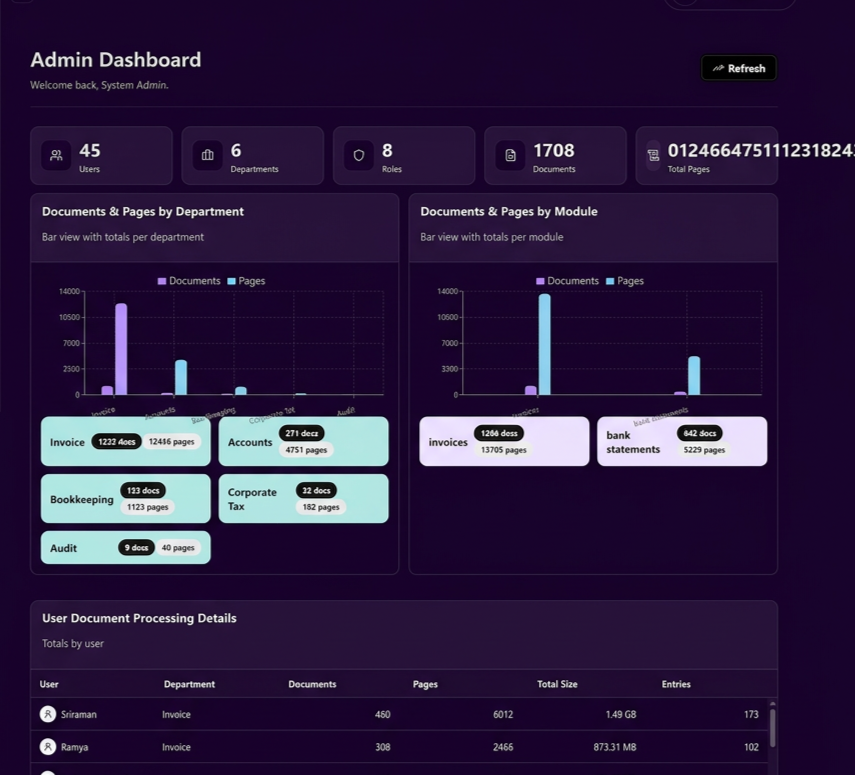The height and width of the screenshot is (775, 855).
Task: Open the Invoice department summary chip
Action: [x=125, y=441]
